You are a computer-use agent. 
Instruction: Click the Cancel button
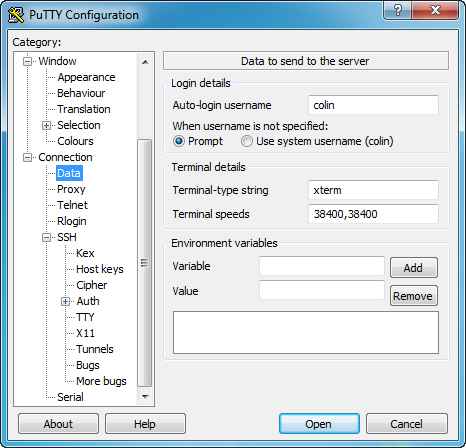[407, 424]
